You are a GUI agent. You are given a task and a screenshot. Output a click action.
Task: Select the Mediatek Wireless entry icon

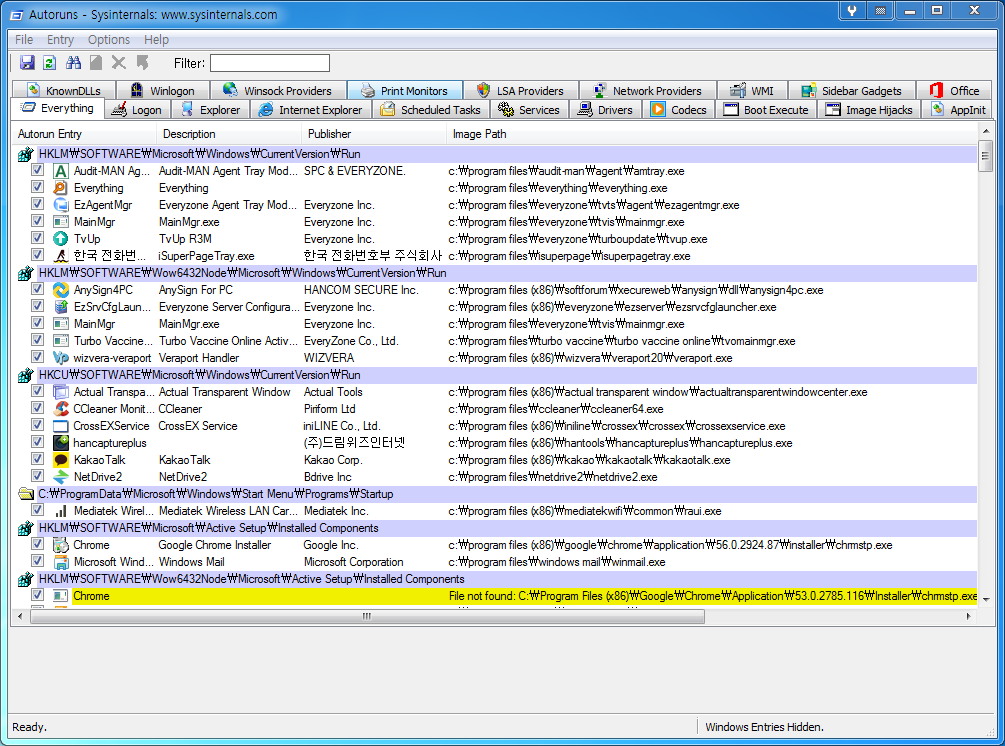click(x=60, y=511)
